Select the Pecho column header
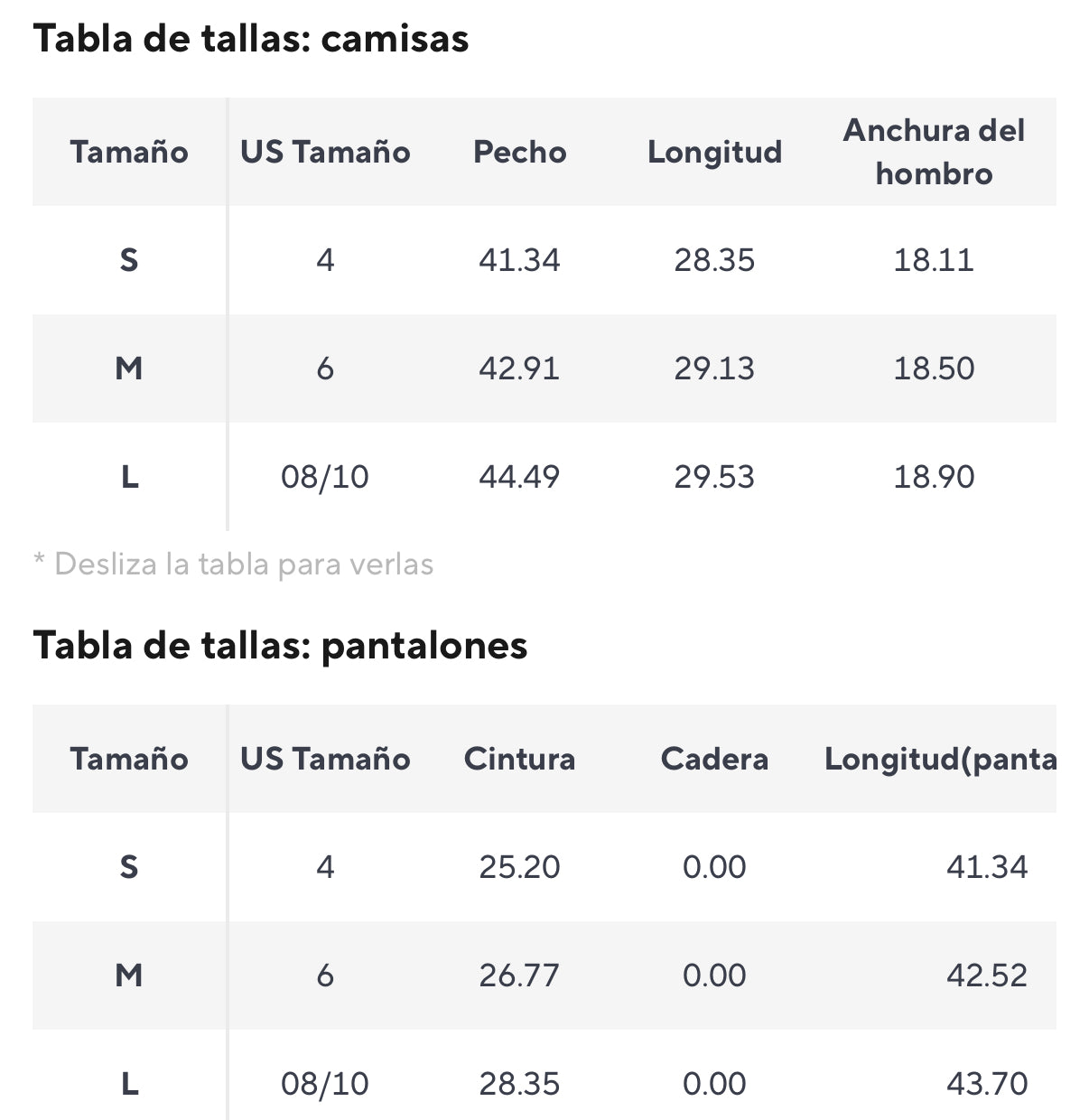 coord(520,152)
